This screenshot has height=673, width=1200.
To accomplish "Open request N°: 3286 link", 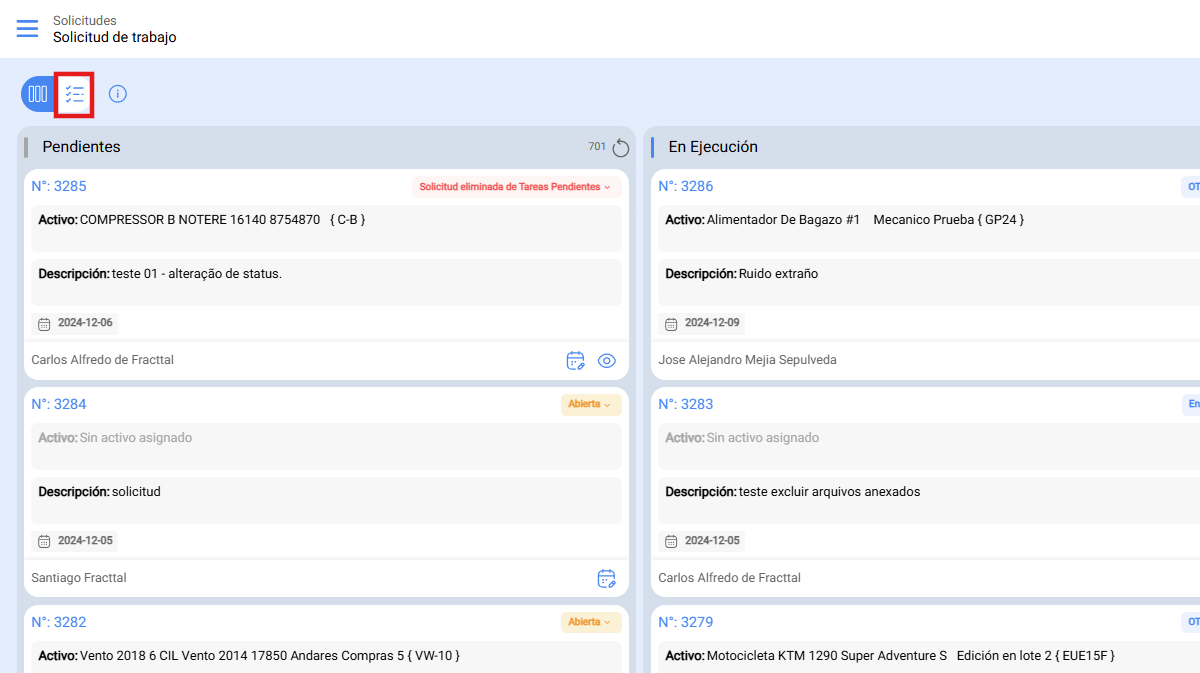I will tap(686, 186).
